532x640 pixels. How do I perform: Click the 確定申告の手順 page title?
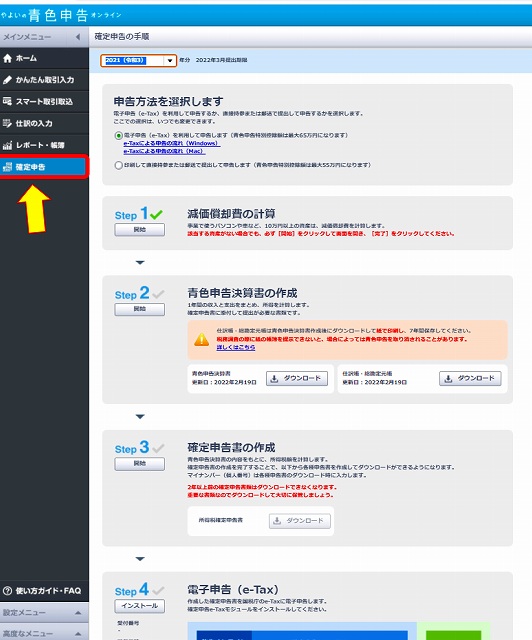122,37
